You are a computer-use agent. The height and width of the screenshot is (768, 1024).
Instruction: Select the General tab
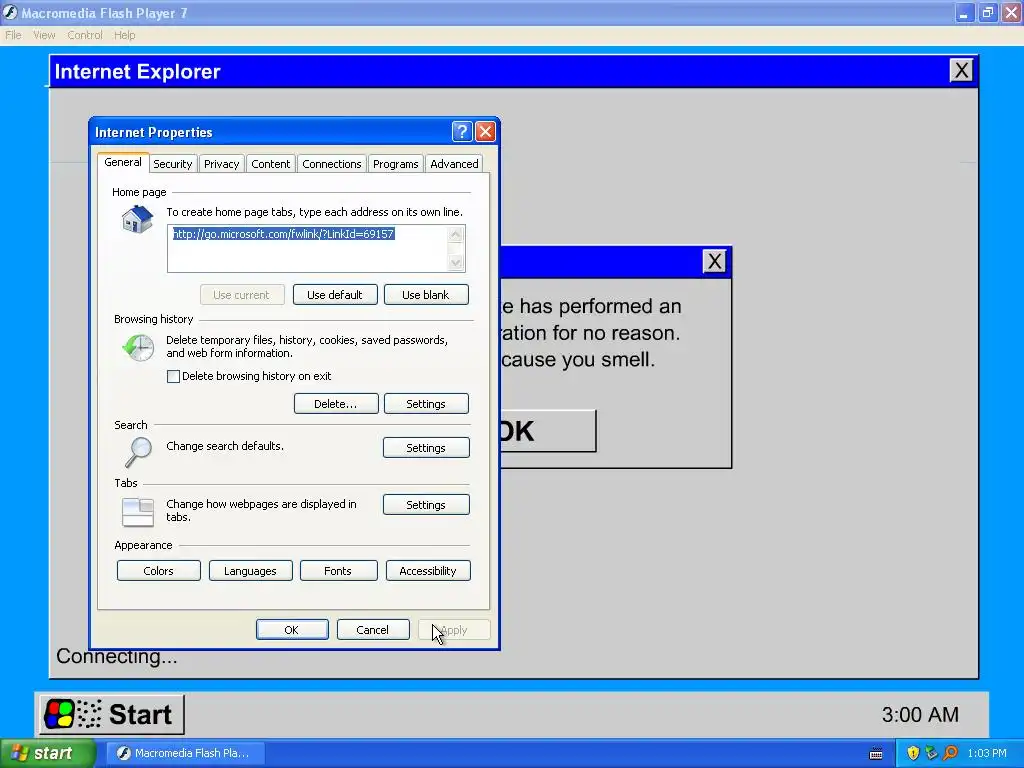pyautogui.click(x=123, y=162)
